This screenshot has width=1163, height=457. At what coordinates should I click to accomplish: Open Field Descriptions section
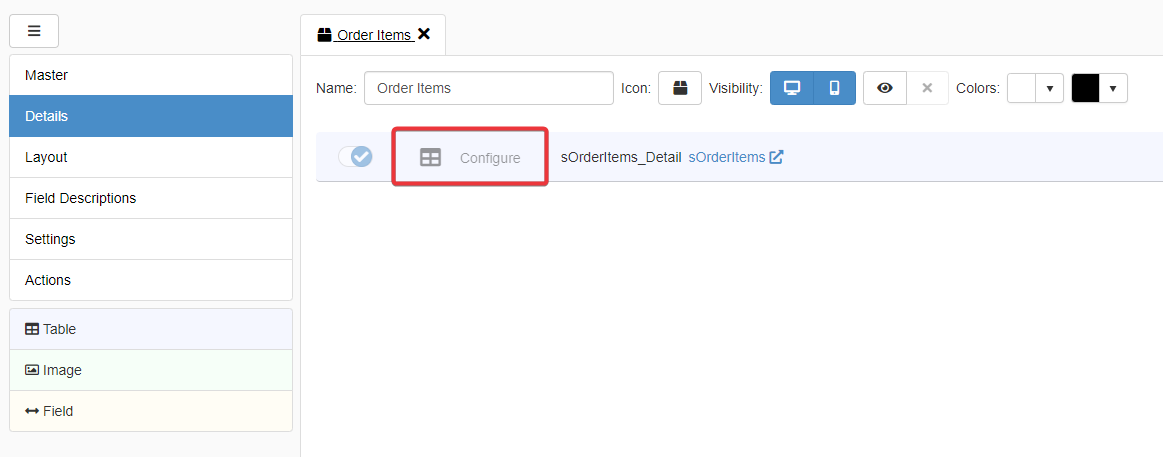(x=150, y=198)
